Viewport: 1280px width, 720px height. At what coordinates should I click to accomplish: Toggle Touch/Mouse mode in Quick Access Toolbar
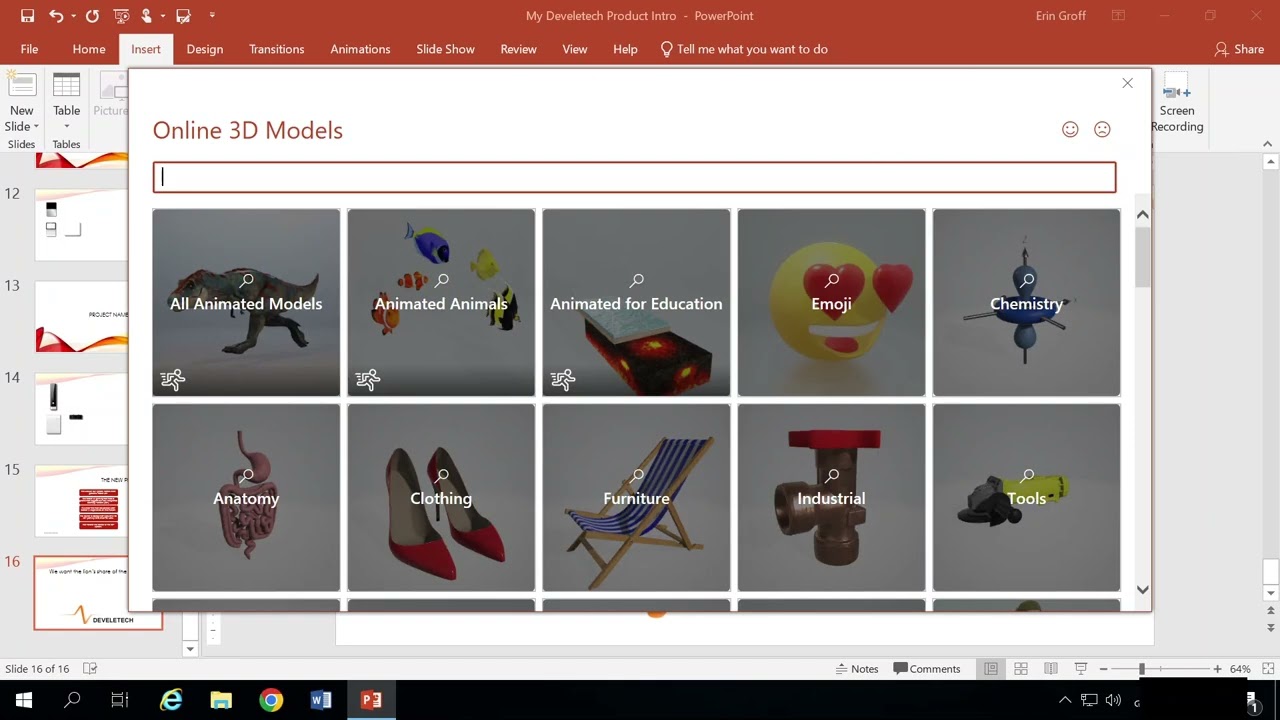pos(148,16)
